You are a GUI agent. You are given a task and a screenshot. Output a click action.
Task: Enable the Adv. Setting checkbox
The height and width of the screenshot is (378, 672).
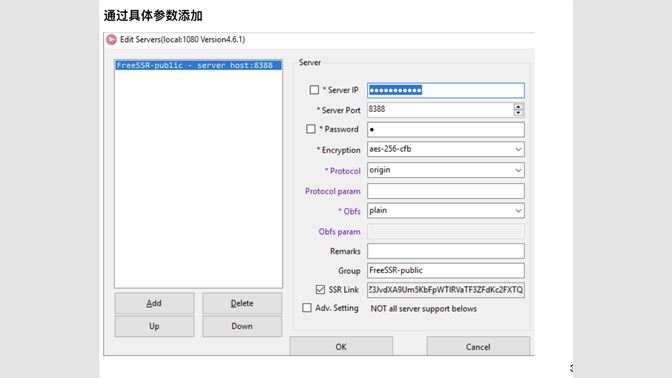307,308
